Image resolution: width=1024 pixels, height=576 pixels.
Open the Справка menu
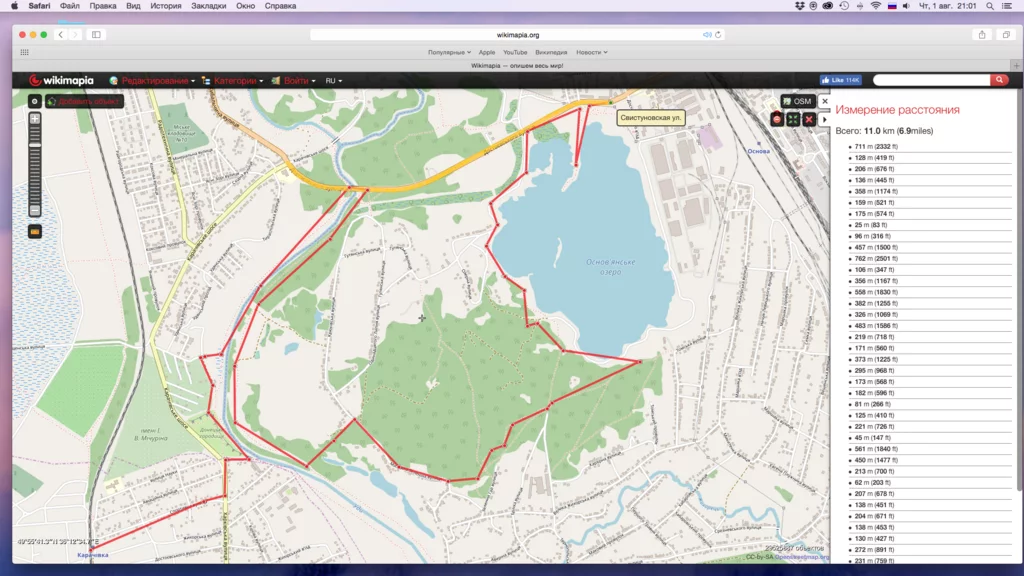click(280, 6)
